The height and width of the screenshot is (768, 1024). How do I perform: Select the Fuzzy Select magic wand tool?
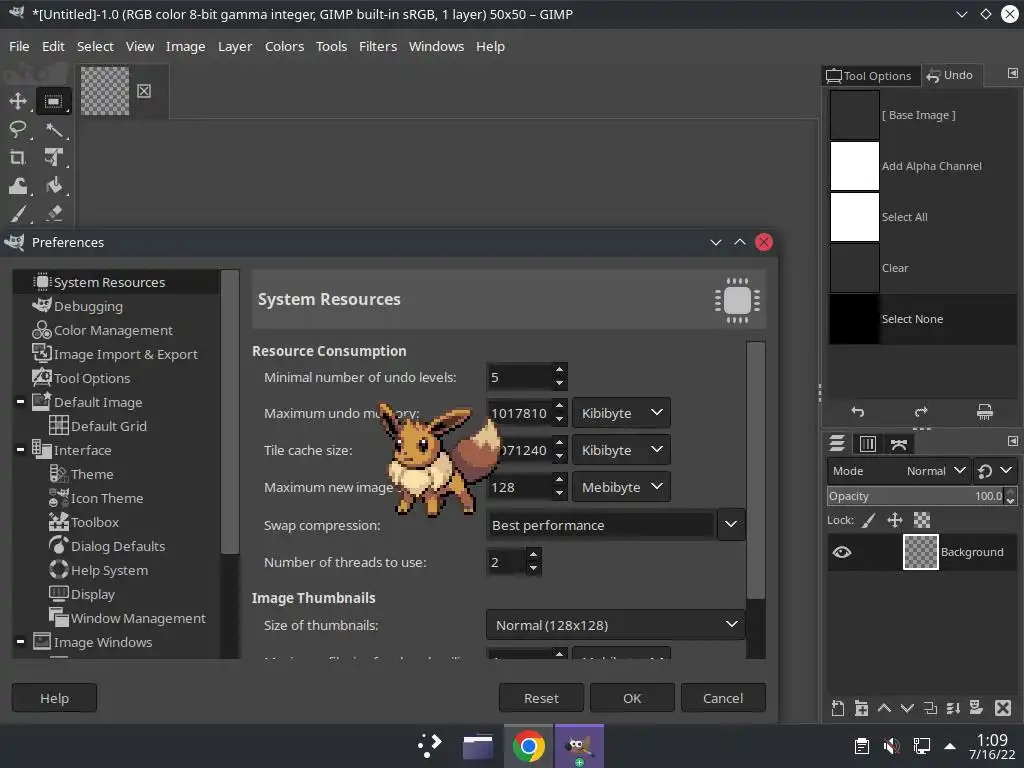[x=54, y=129]
